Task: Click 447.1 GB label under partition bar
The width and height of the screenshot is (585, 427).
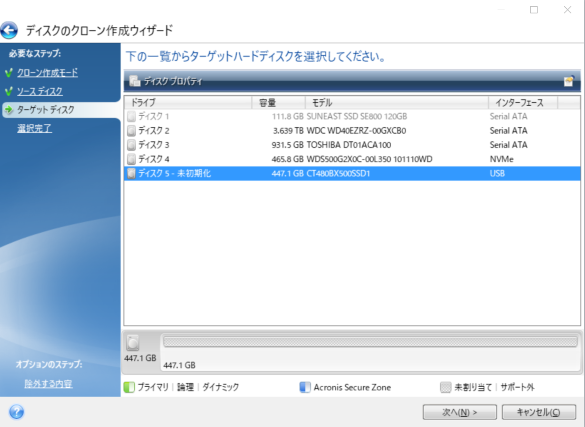Action: [x=179, y=365]
